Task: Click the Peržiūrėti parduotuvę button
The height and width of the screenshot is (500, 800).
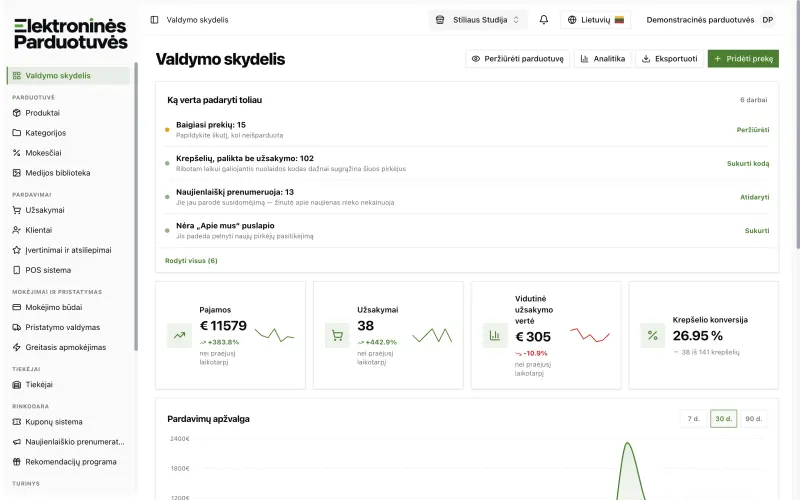Action: 517,59
